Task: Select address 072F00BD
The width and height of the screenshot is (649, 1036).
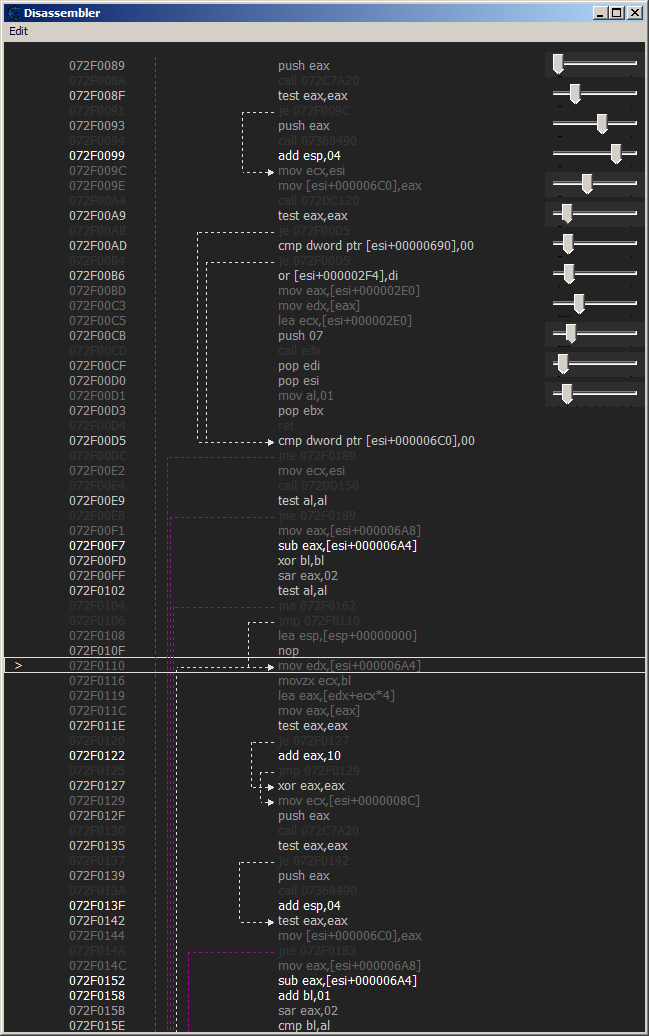Action: [x=97, y=291]
